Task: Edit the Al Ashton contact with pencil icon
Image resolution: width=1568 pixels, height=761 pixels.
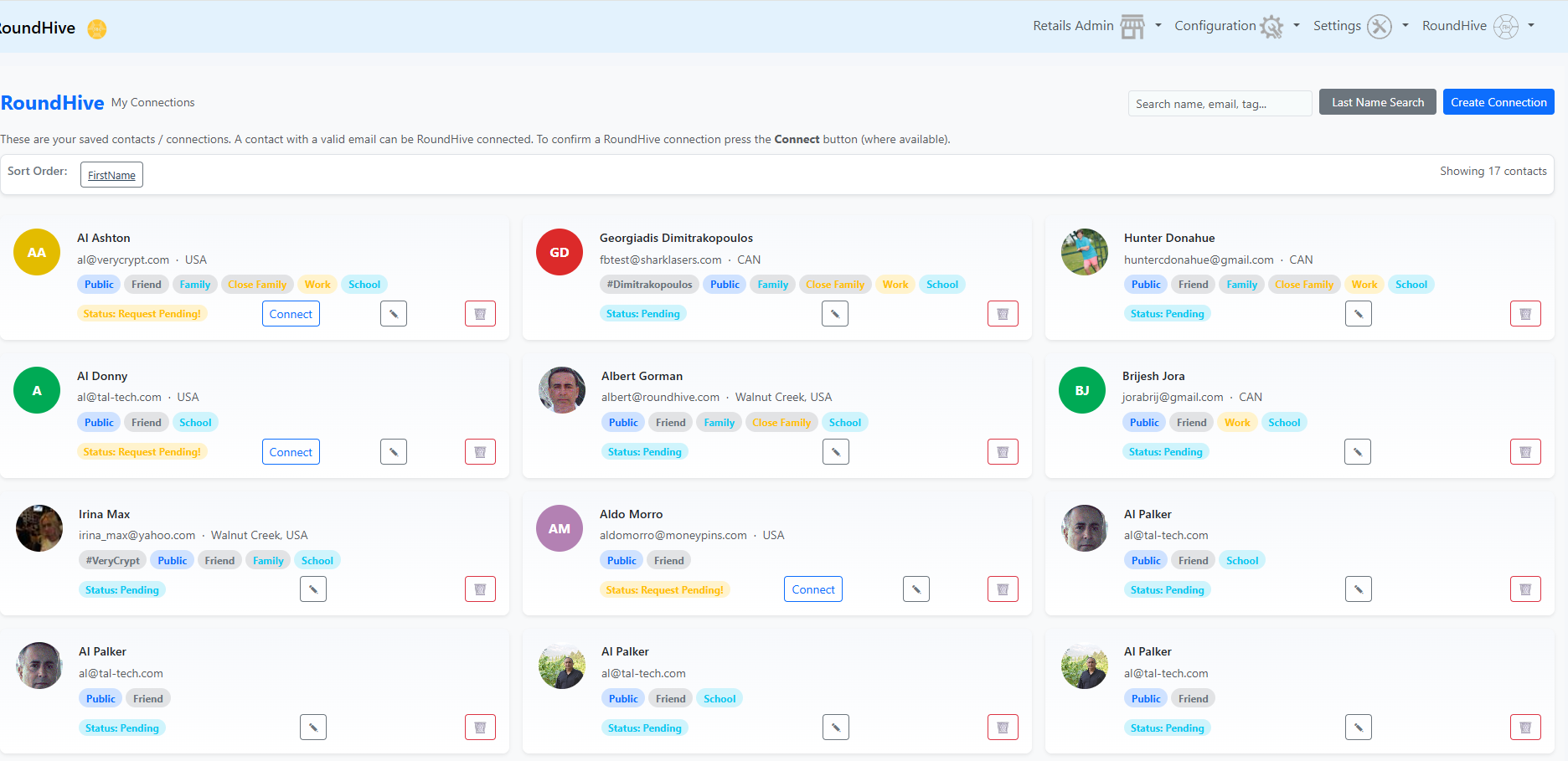Action: (394, 314)
